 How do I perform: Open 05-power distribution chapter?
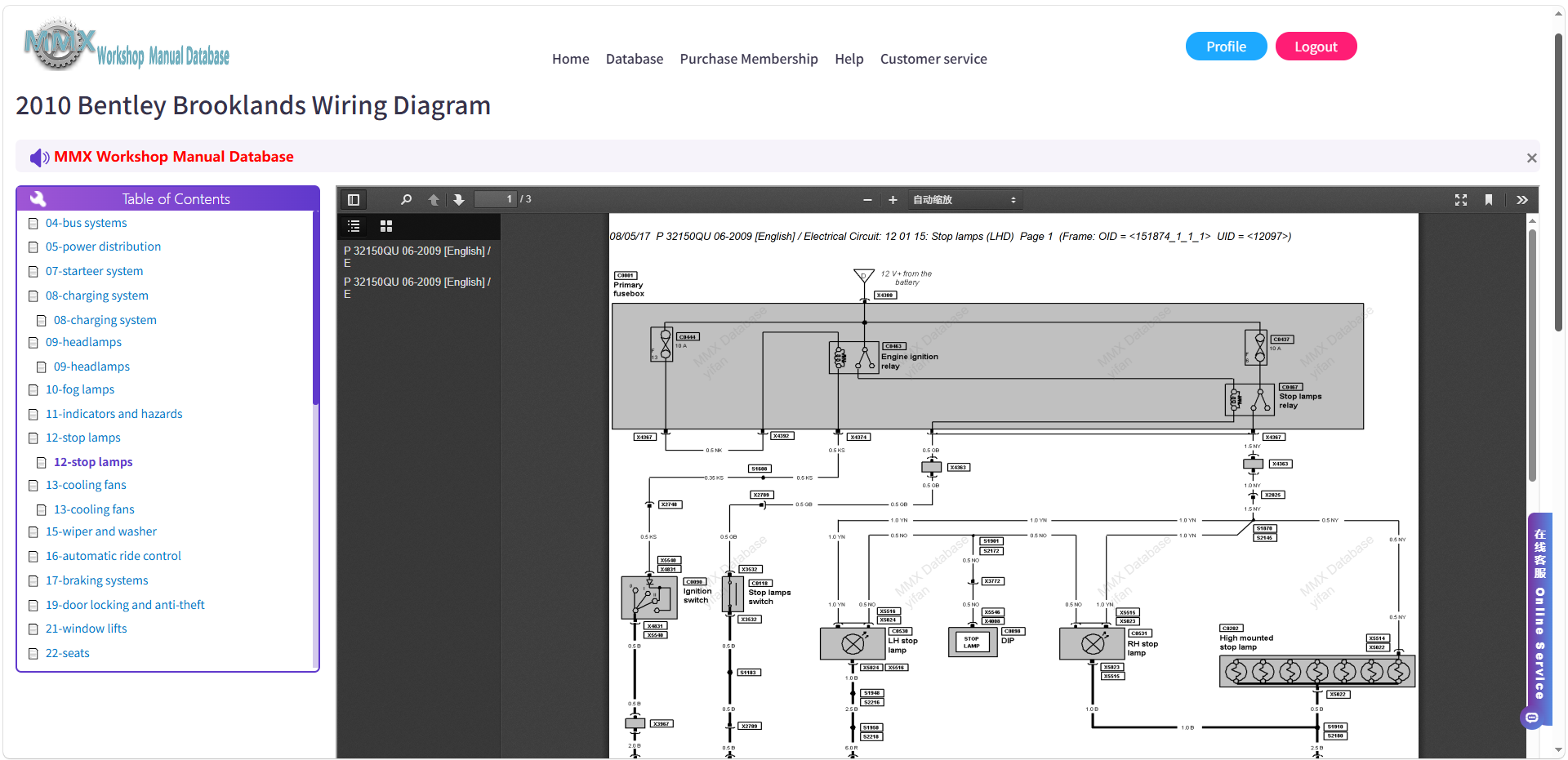click(103, 247)
